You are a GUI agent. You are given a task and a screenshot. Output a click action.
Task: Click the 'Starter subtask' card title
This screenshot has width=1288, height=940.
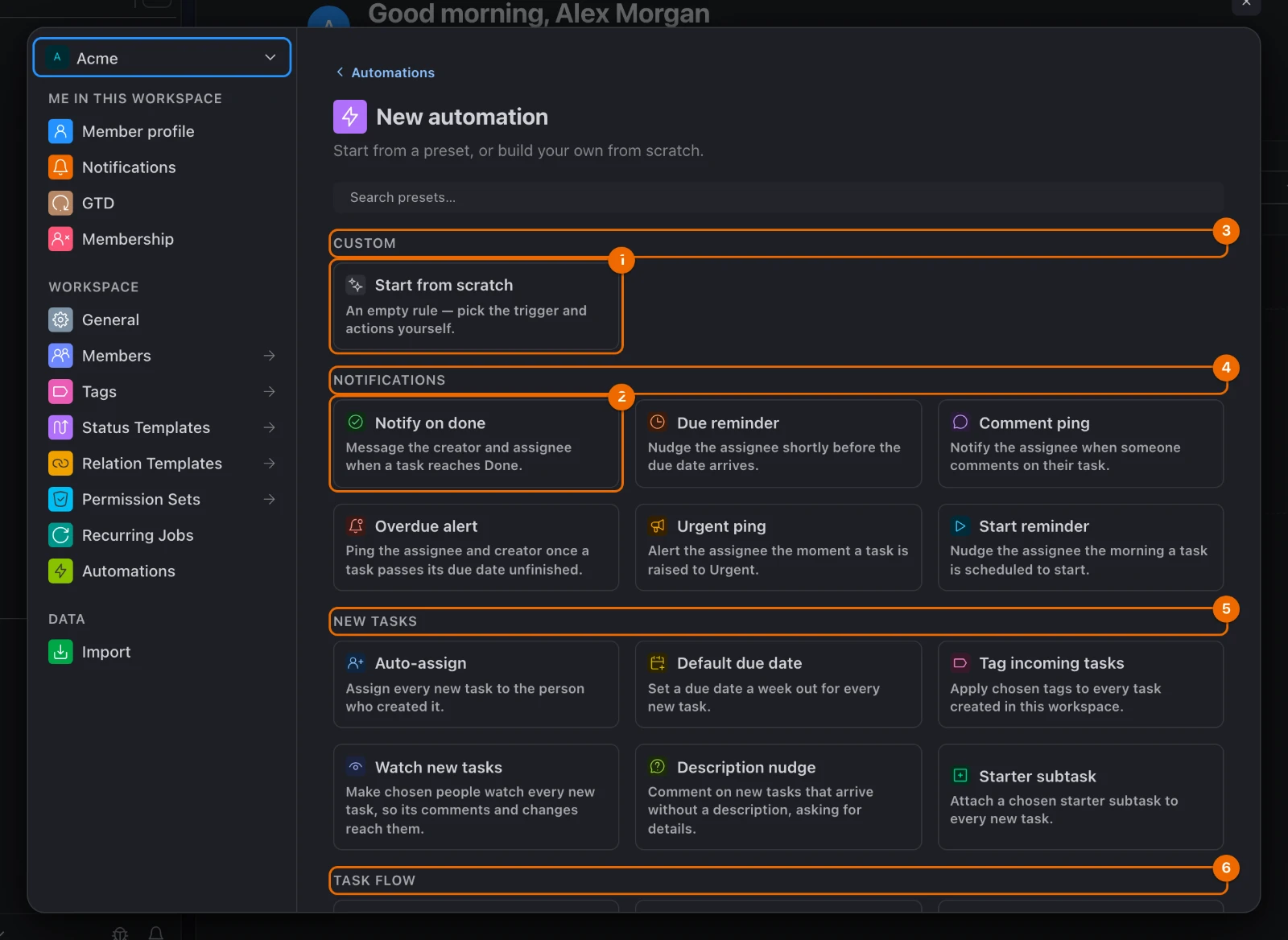coord(1037,777)
